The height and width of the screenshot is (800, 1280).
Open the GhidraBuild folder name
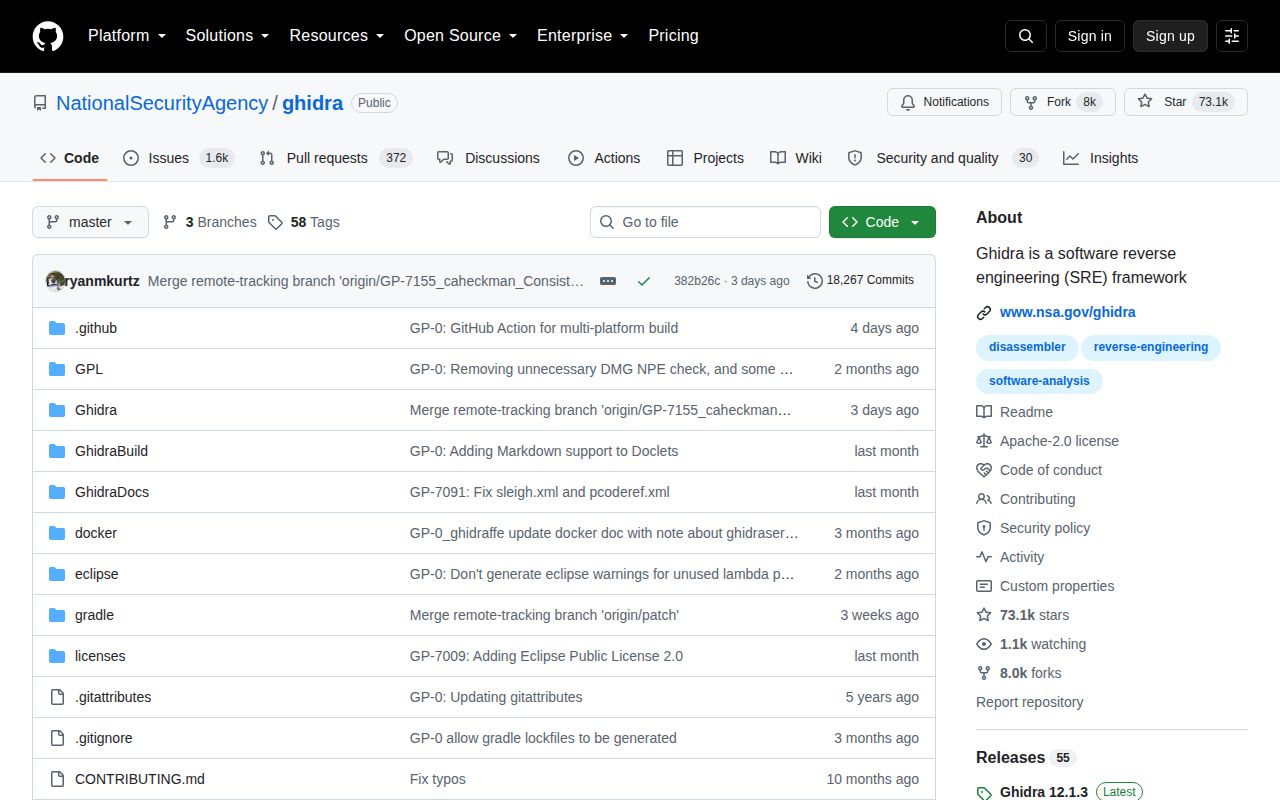coord(111,451)
